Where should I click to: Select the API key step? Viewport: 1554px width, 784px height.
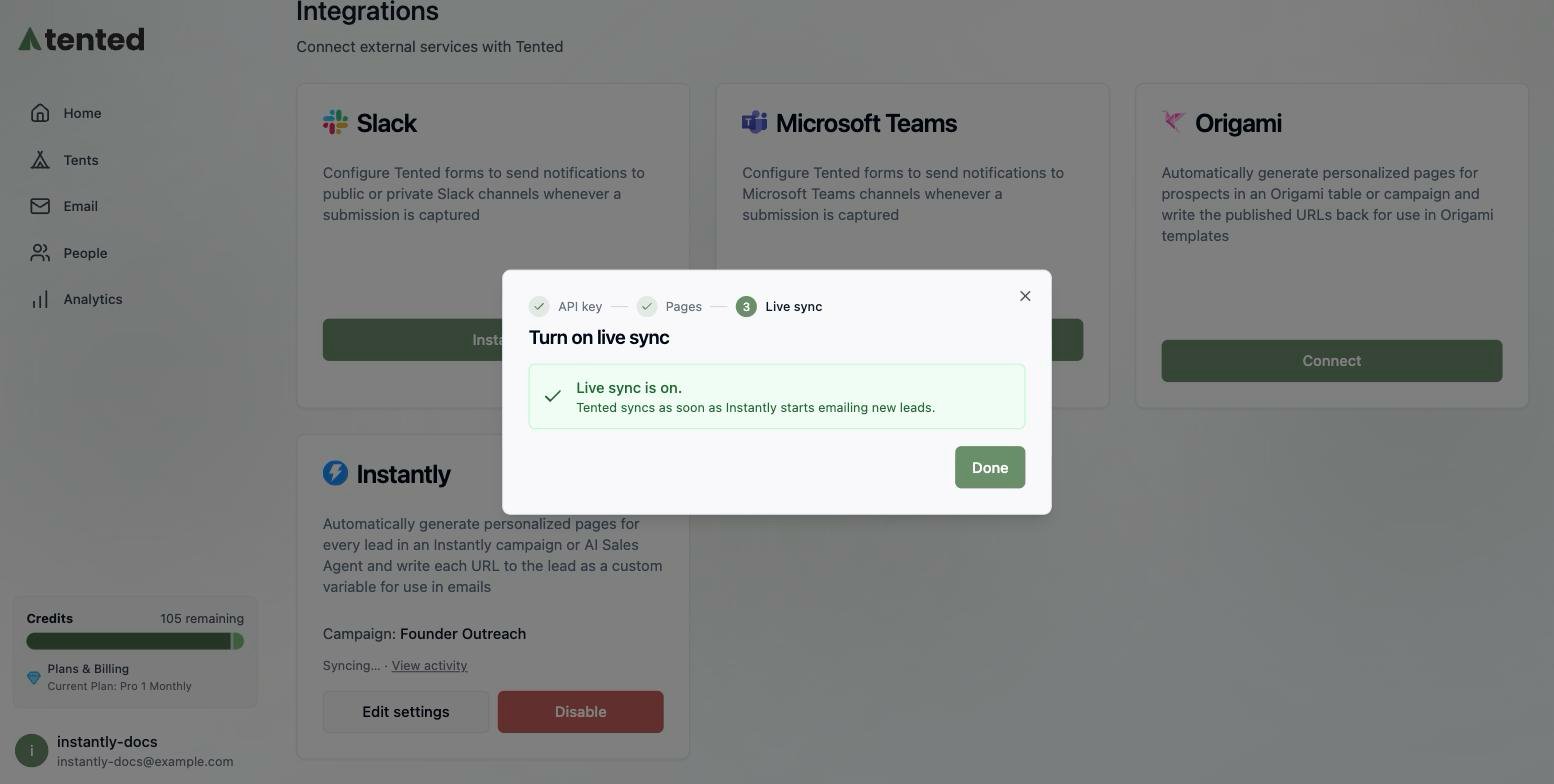tap(566, 306)
